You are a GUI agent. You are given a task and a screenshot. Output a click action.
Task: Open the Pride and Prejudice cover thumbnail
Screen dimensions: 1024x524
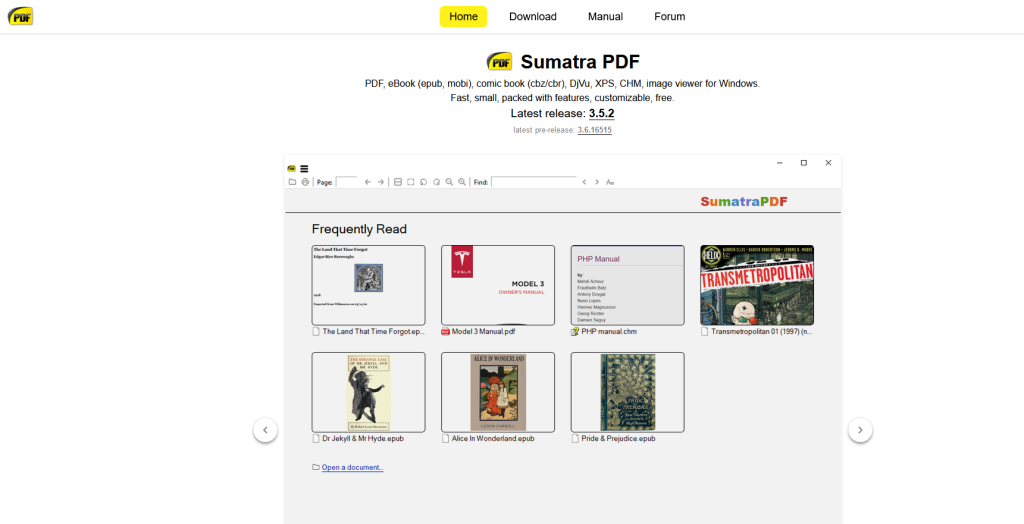coord(628,392)
